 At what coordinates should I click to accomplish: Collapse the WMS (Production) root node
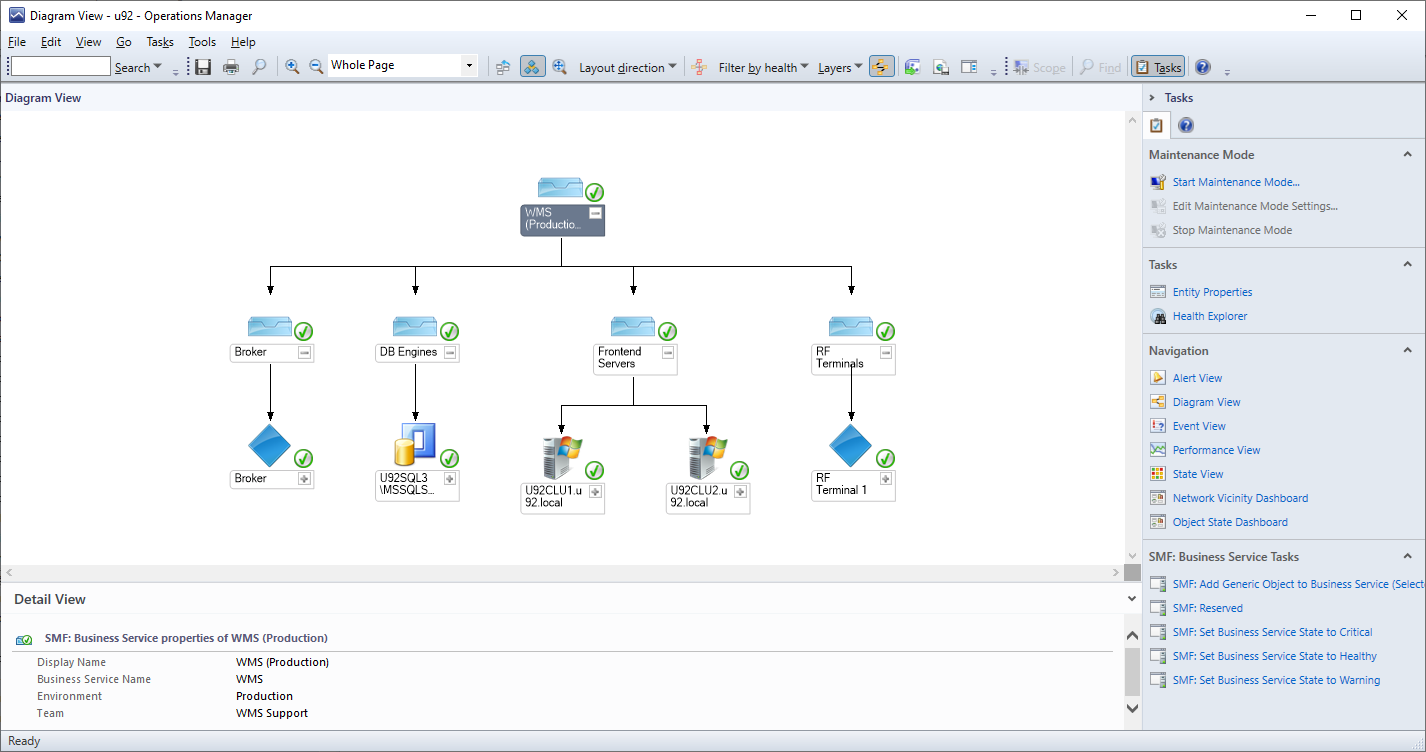pos(595,213)
